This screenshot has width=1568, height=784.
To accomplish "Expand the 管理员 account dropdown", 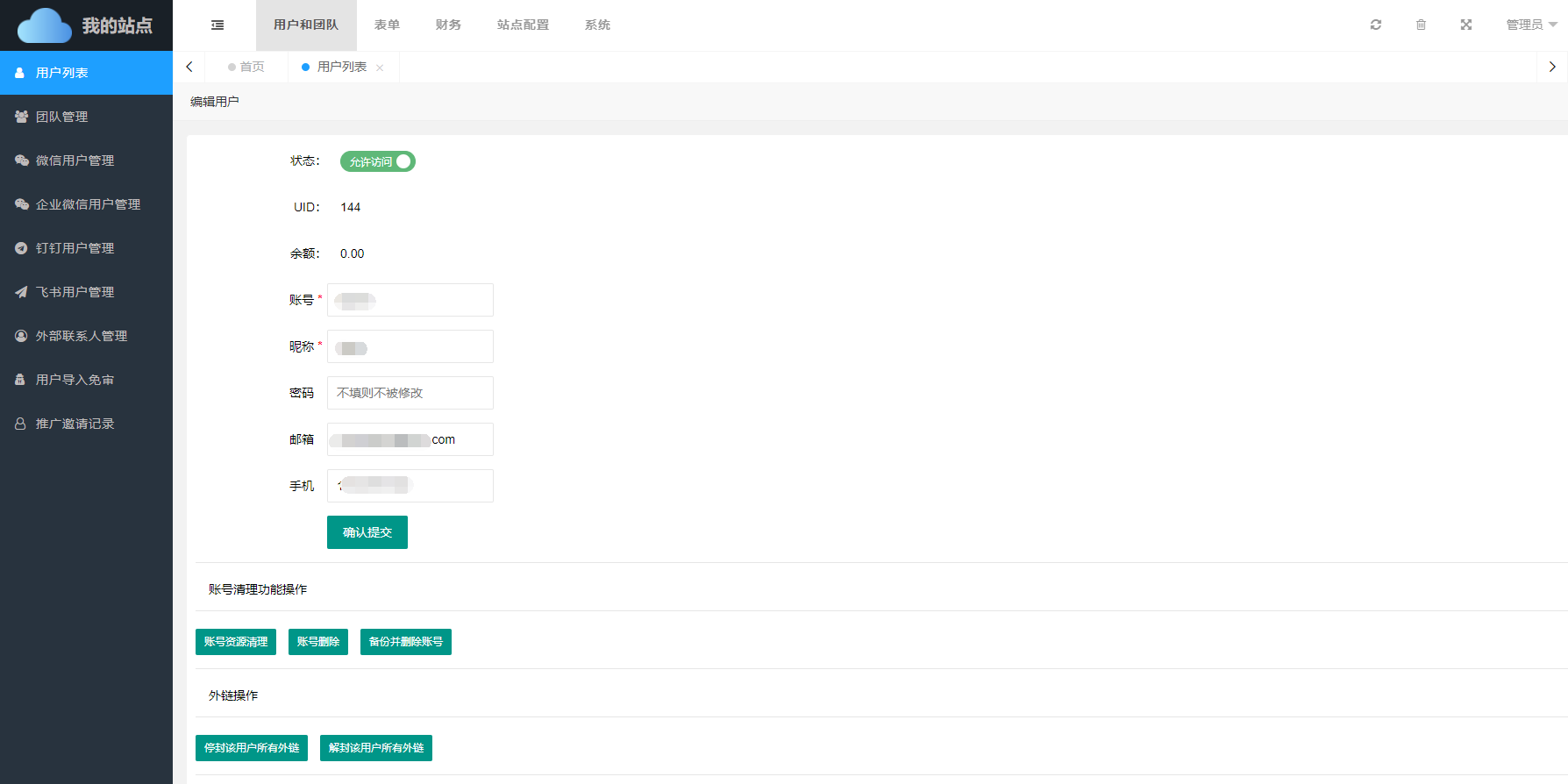I will tap(1530, 25).
